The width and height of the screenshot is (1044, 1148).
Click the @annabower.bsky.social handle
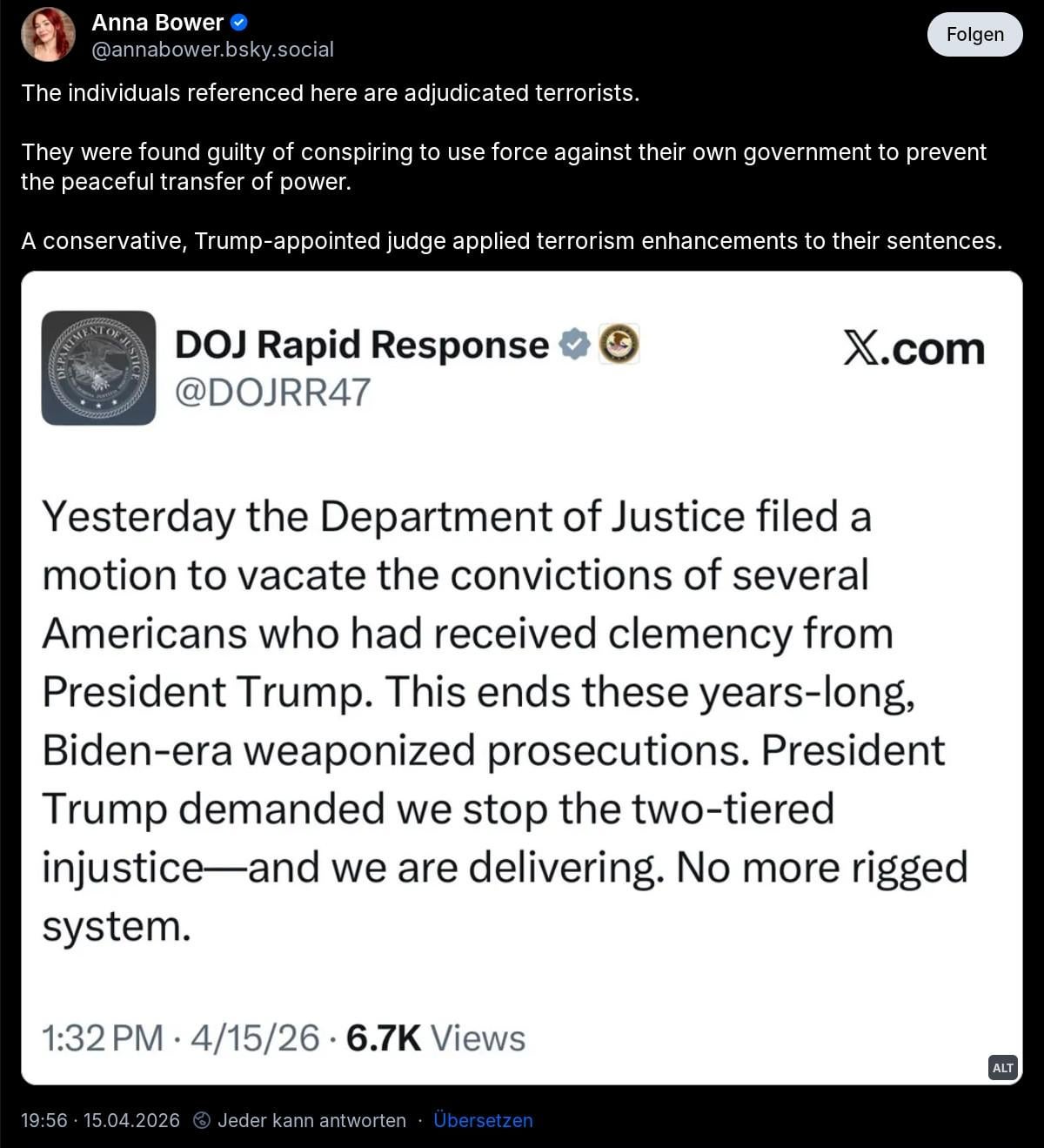213,50
